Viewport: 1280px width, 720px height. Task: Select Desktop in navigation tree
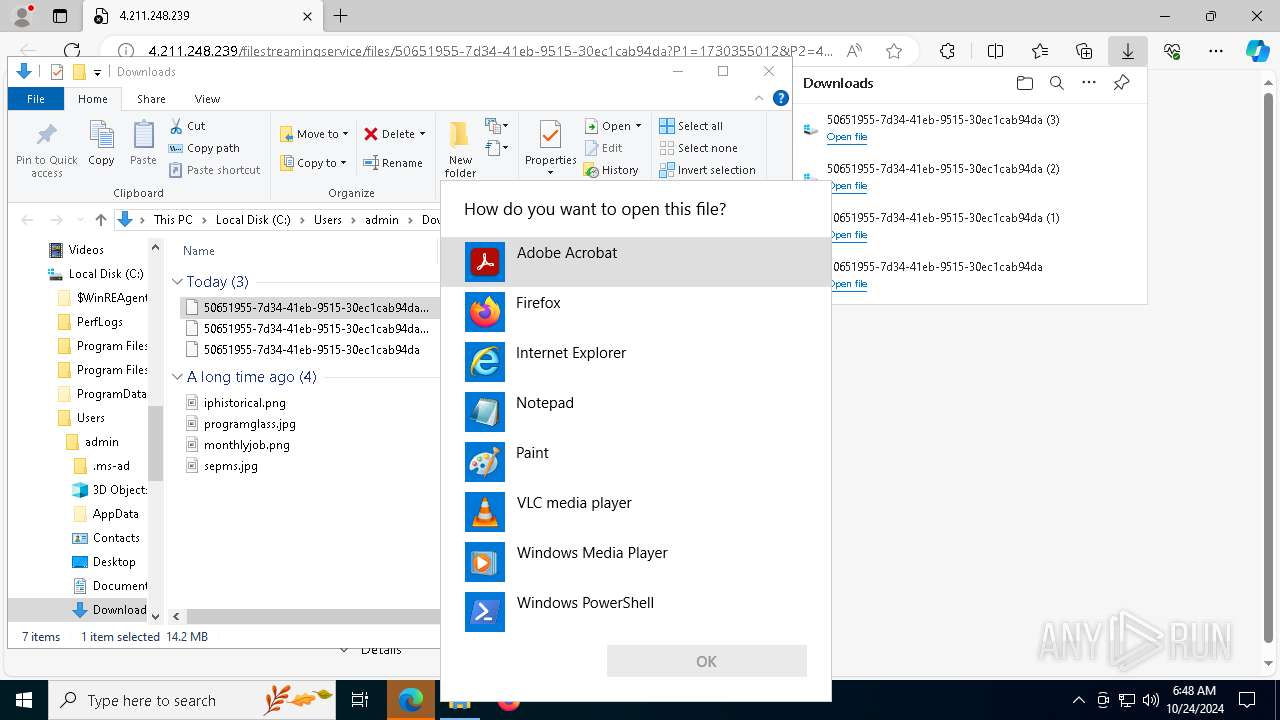pyautogui.click(x=113, y=562)
